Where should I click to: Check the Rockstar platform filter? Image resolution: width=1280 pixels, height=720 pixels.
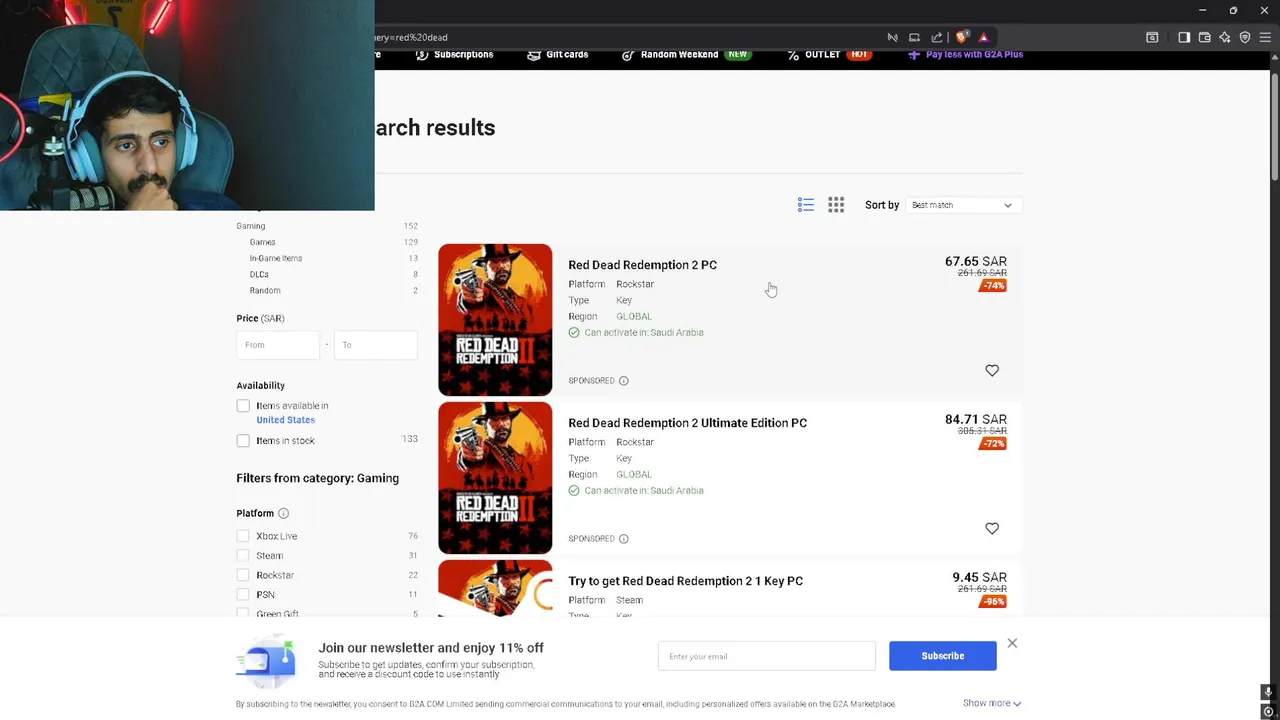point(243,575)
